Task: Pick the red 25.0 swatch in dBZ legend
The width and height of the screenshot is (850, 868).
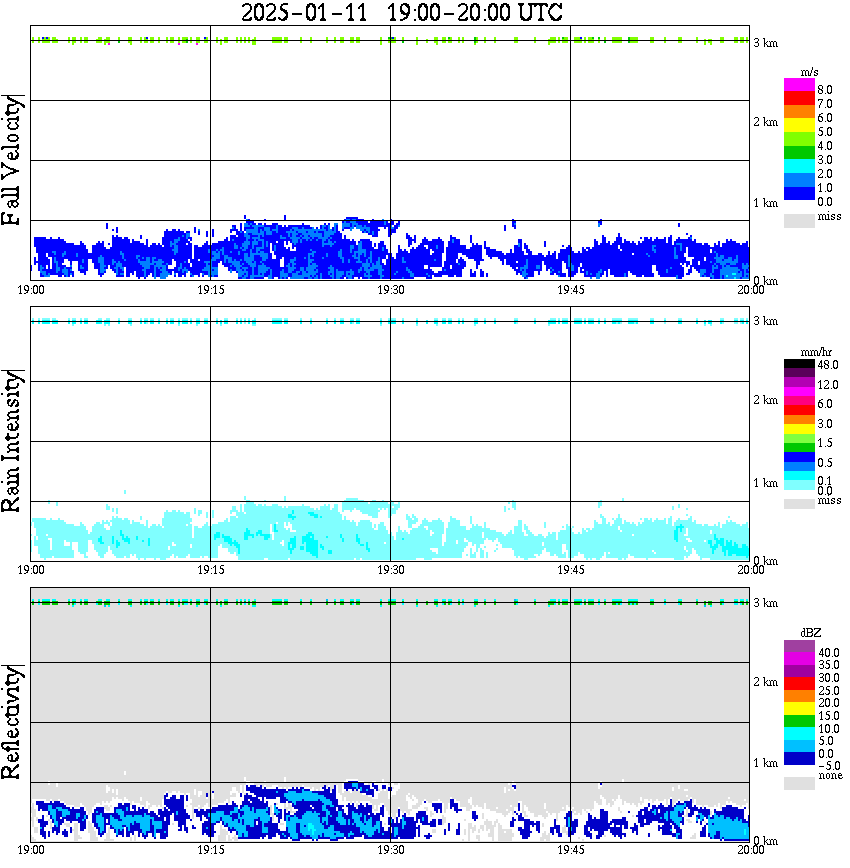Action: tap(799, 683)
